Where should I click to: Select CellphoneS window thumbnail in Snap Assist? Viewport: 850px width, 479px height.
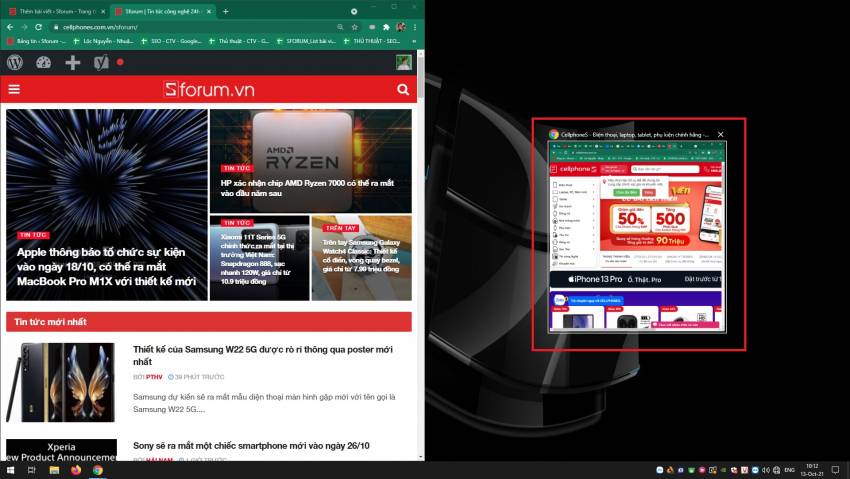[x=637, y=236]
